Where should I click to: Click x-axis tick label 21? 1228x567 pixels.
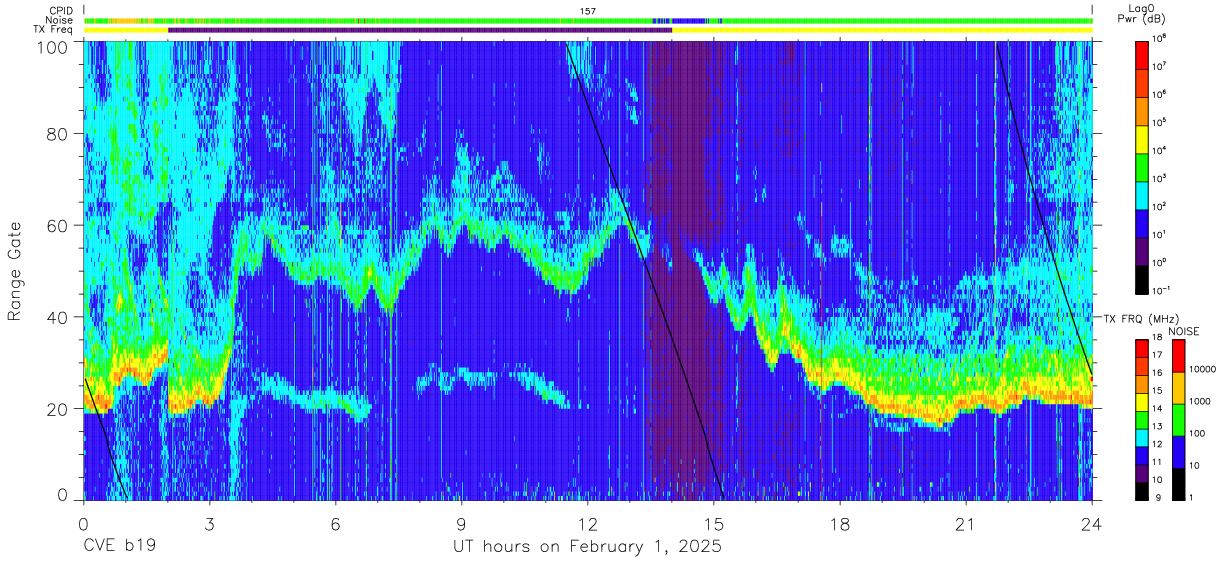(x=966, y=523)
